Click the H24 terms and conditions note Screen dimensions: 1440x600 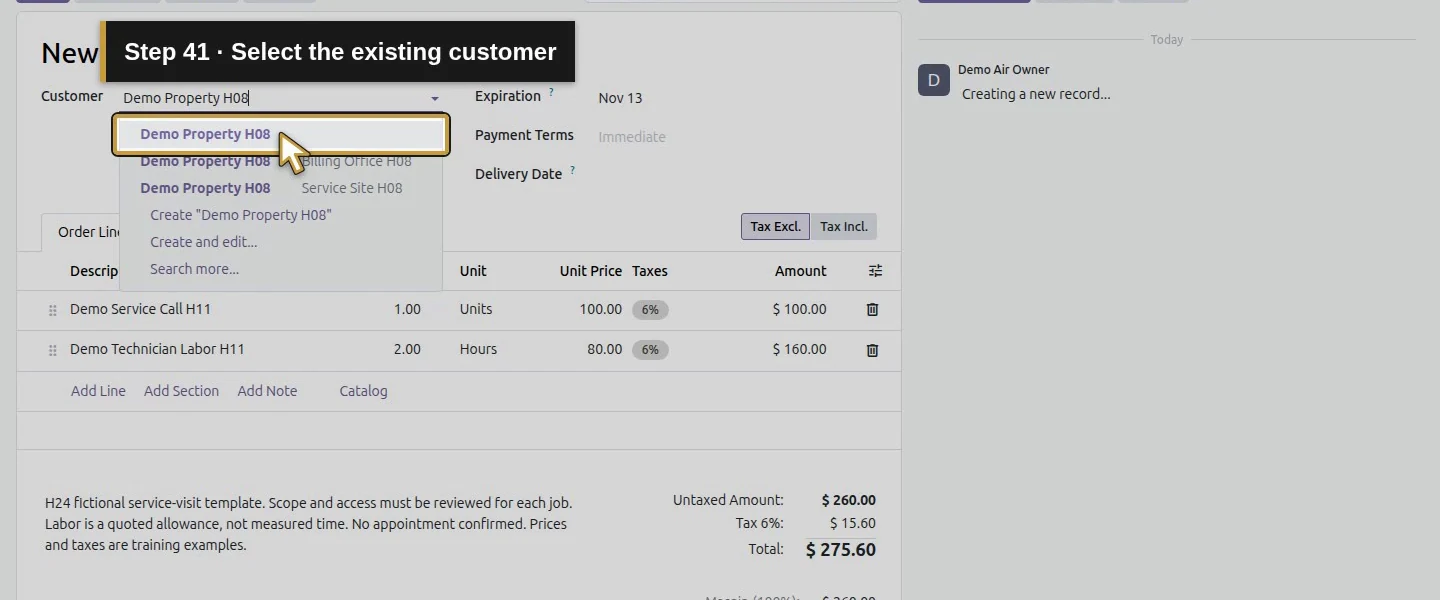(x=309, y=524)
